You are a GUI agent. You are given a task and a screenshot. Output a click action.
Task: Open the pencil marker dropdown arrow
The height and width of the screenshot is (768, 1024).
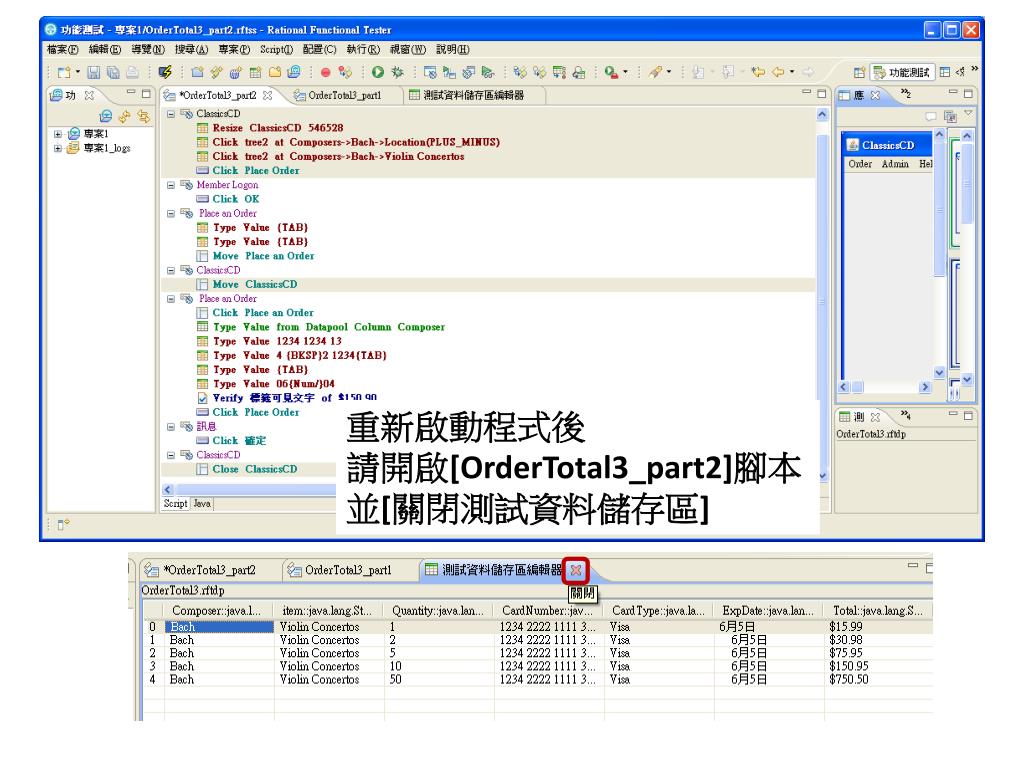pos(669,72)
